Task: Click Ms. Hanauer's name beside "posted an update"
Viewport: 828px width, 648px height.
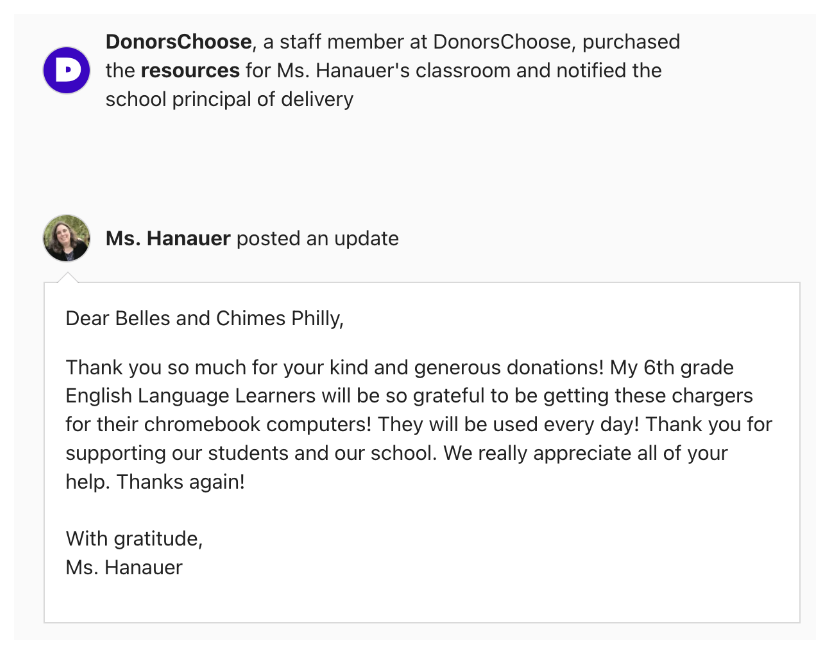Action: point(168,239)
